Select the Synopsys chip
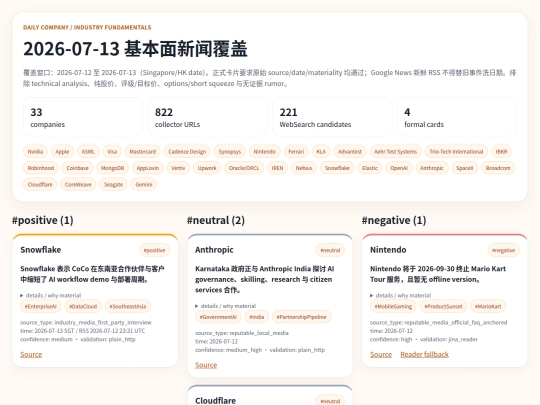The image size is (540, 405). click(x=230, y=152)
